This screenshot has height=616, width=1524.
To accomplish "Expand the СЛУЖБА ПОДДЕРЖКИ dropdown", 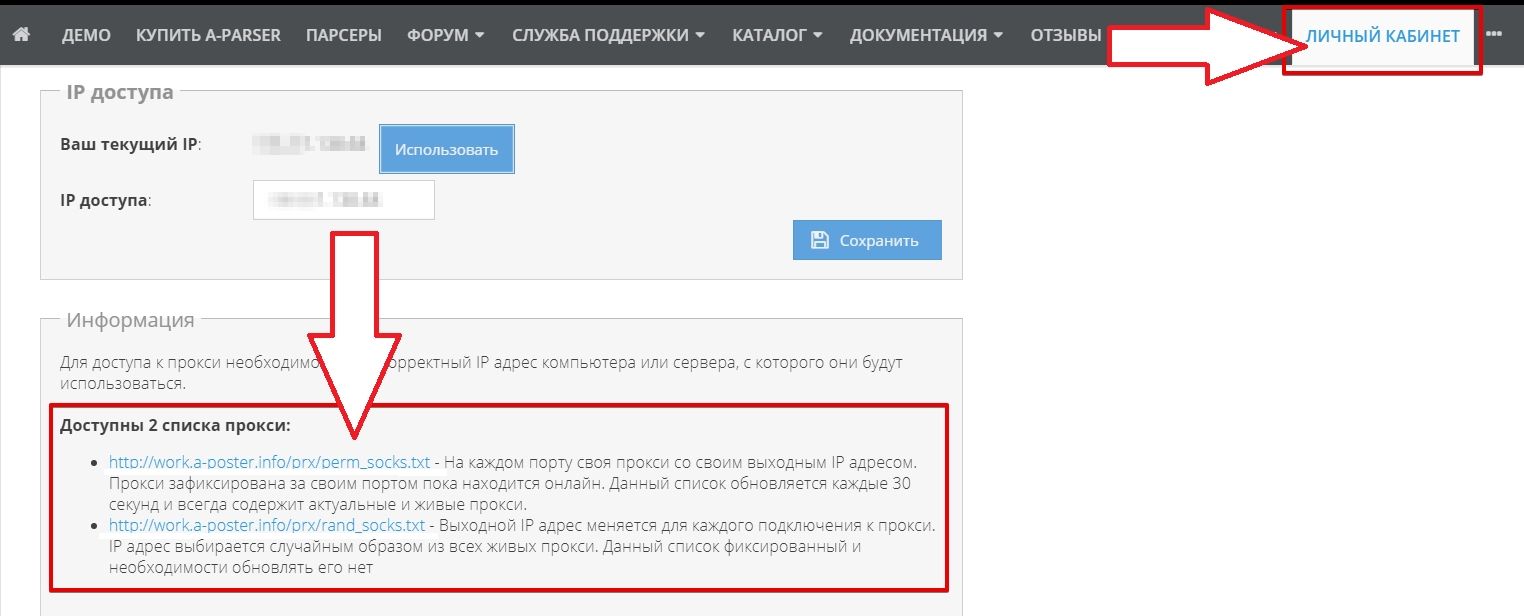I will point(609,35).
